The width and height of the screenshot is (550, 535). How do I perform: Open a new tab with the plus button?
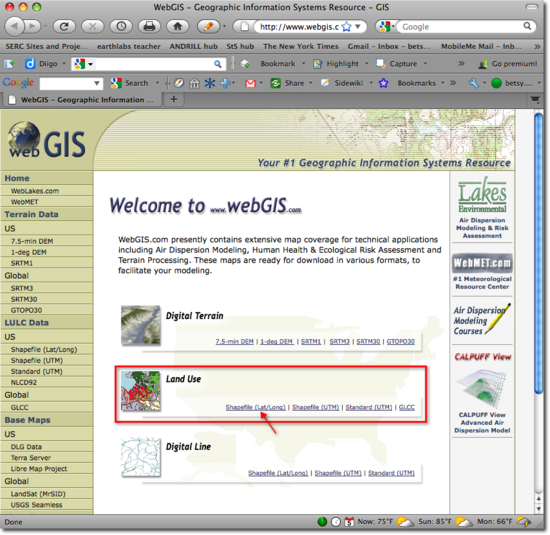tap(174, 100)
